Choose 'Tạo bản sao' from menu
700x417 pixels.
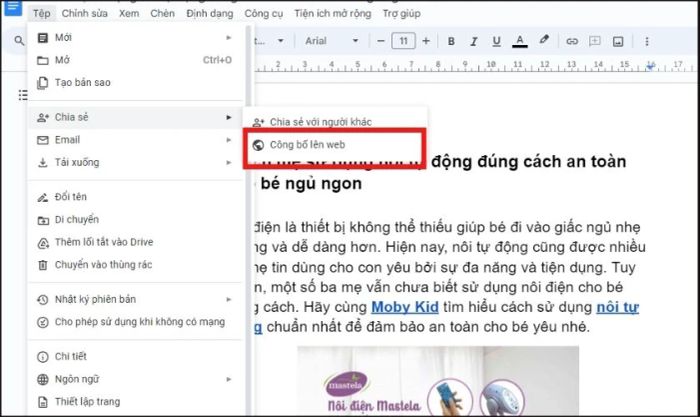(x=82, y=82)
